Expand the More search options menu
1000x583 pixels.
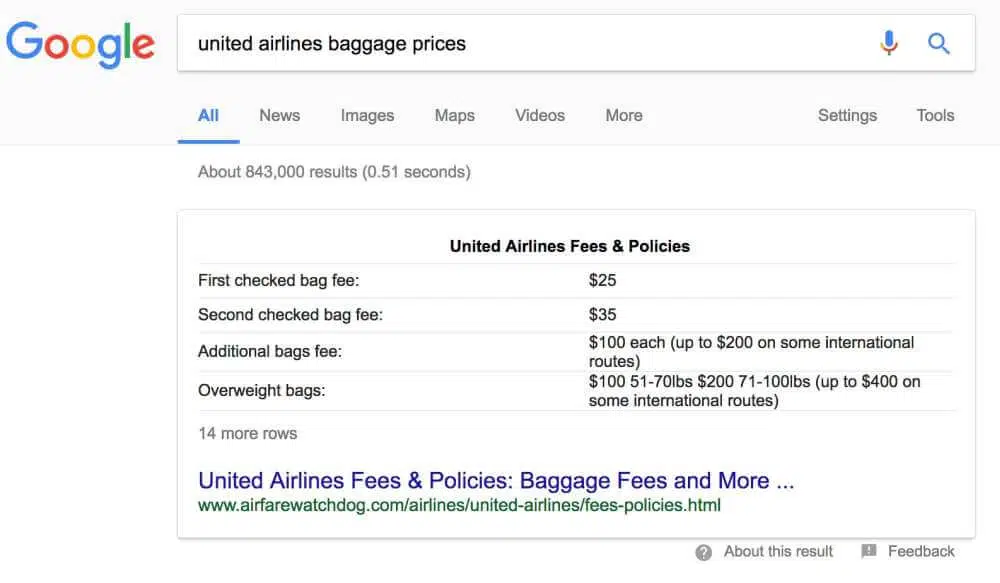coord(623,115)
